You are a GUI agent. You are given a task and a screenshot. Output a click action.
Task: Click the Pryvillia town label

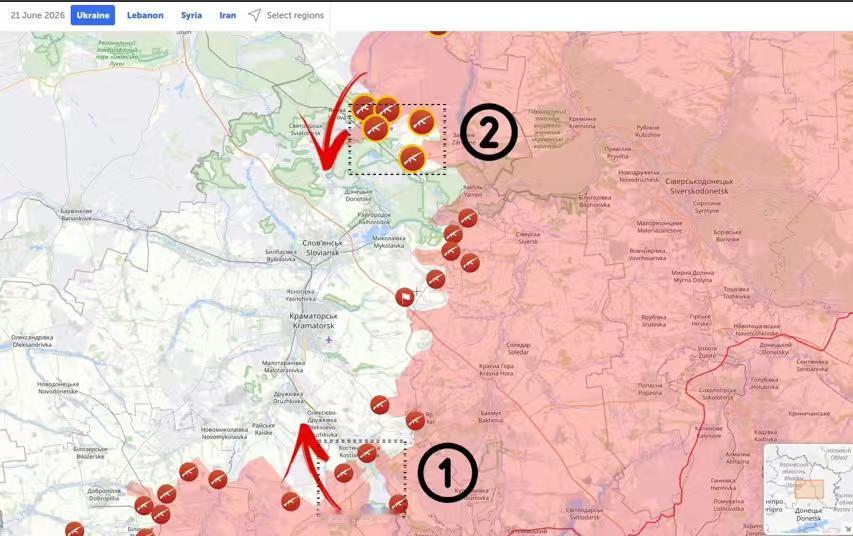pos(617,152)
